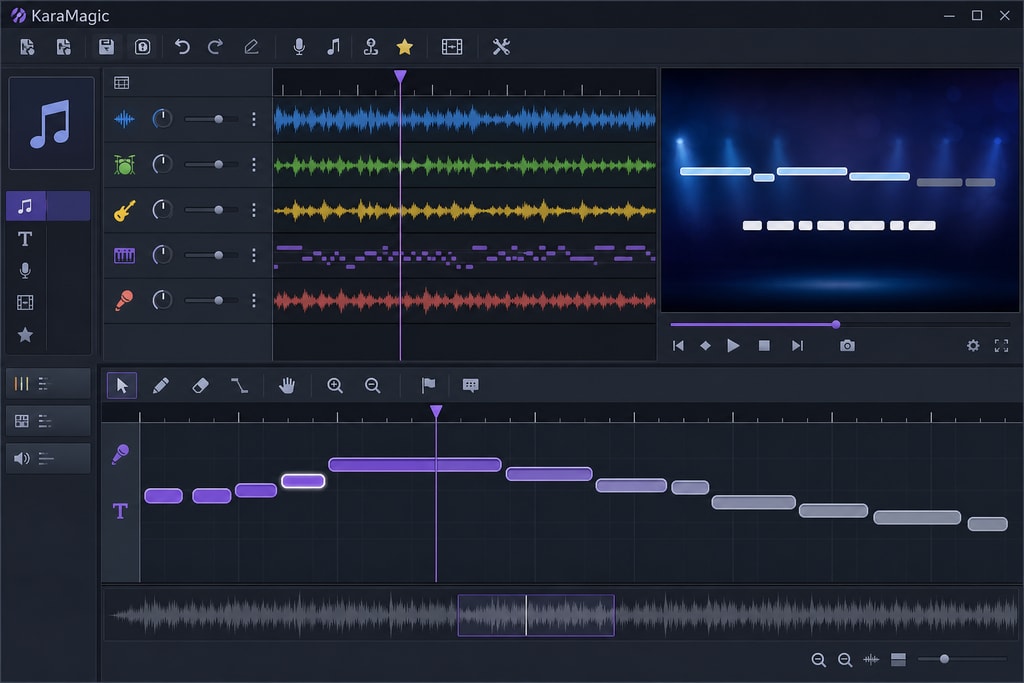Image resolution: width=1024 pixels, height=683 pixels.
Task: Select the pencil draw tool in note editor
Action: point(161,385)
